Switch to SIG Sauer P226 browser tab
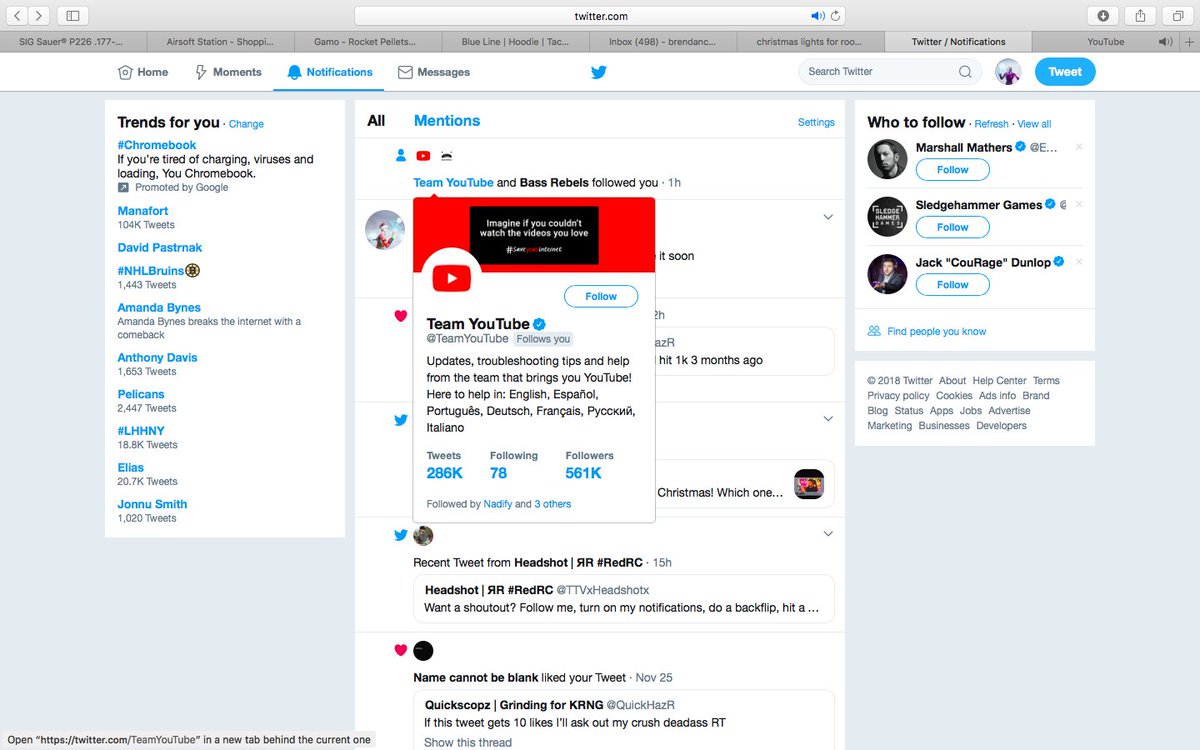The width and height of the screenshot is (1200, 750). coord(73,42)
